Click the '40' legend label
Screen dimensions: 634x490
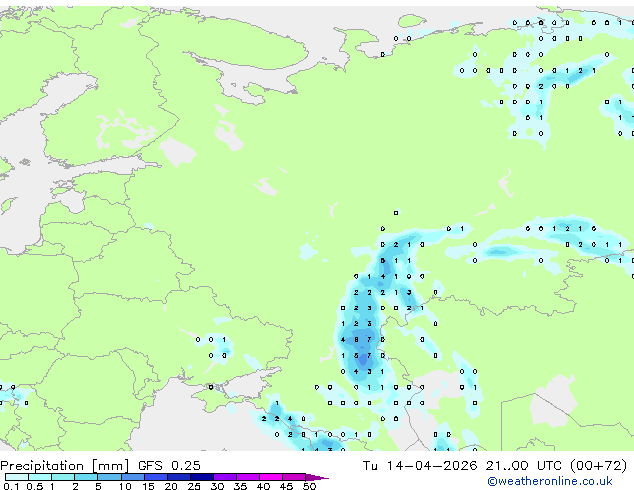tap(263, 486)
